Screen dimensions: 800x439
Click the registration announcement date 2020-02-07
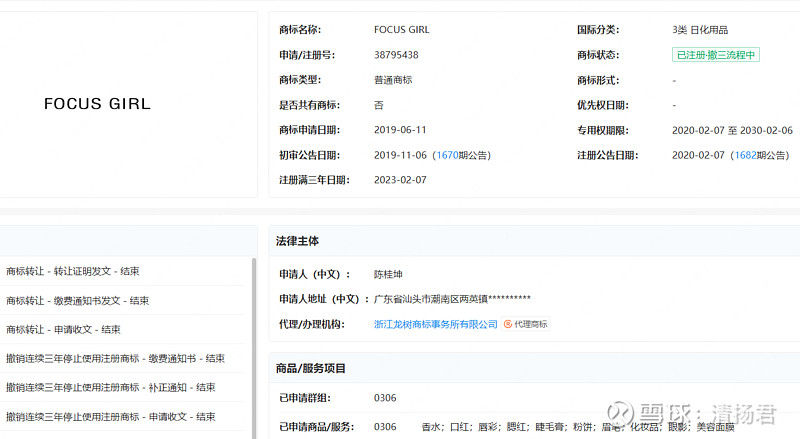click(x=698, y=155)
